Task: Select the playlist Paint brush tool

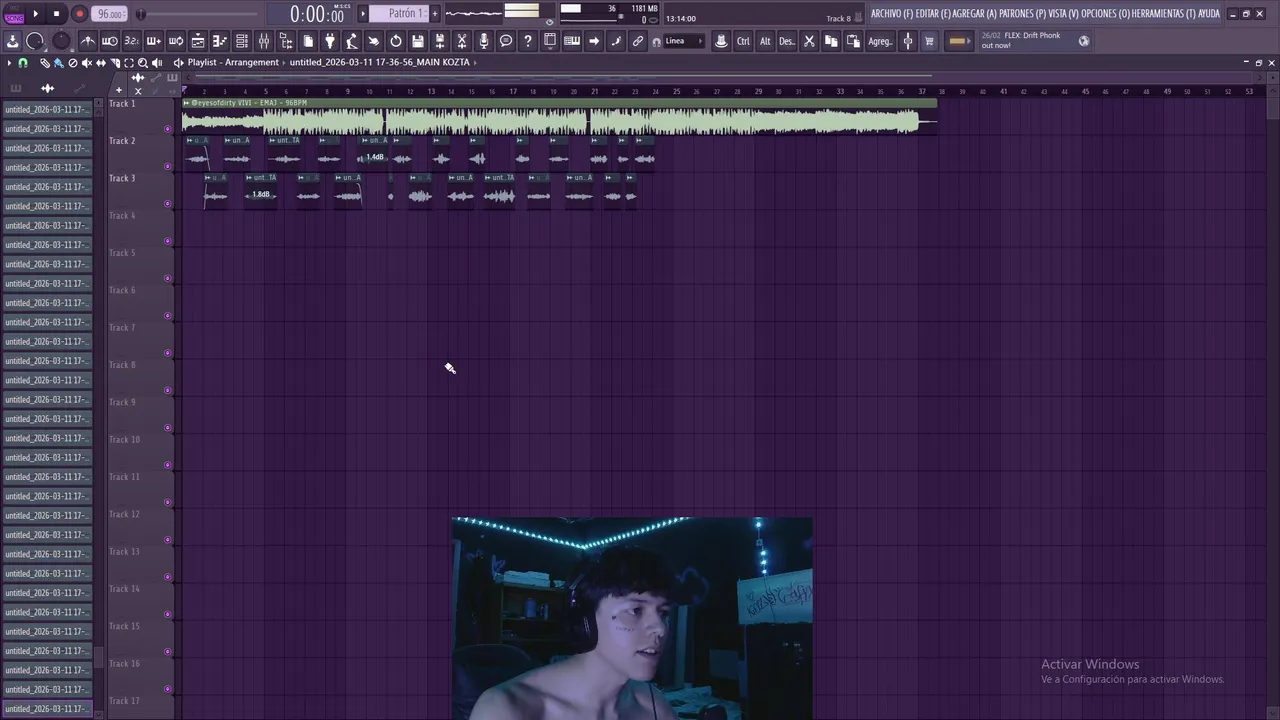Action: [58, 63]
